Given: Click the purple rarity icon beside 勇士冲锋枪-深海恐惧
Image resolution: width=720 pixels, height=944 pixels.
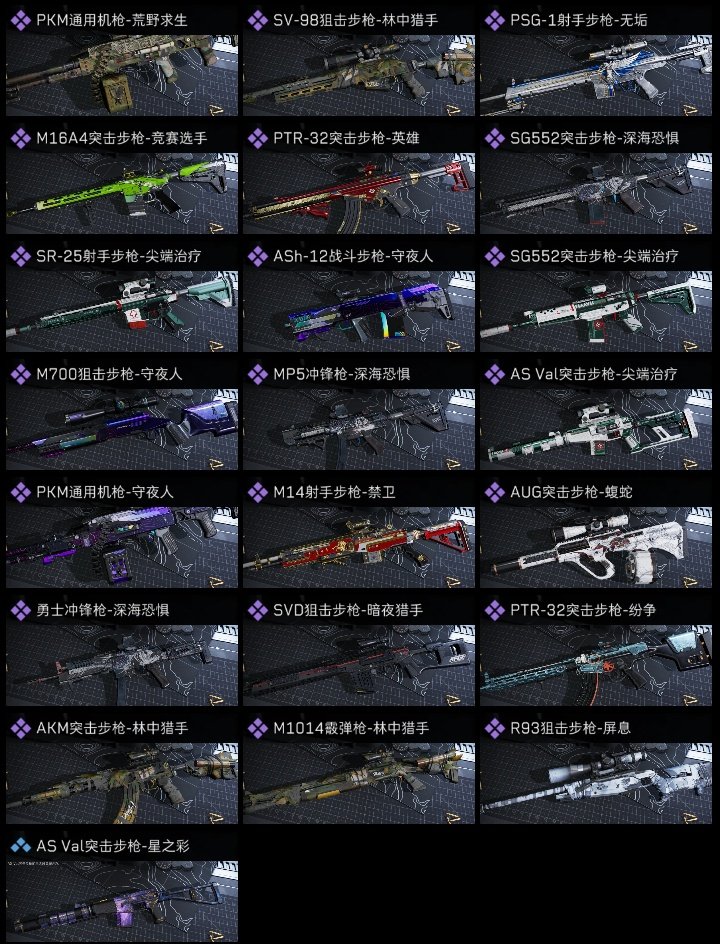Looking at the screenshot, I should tap(20, 610).
